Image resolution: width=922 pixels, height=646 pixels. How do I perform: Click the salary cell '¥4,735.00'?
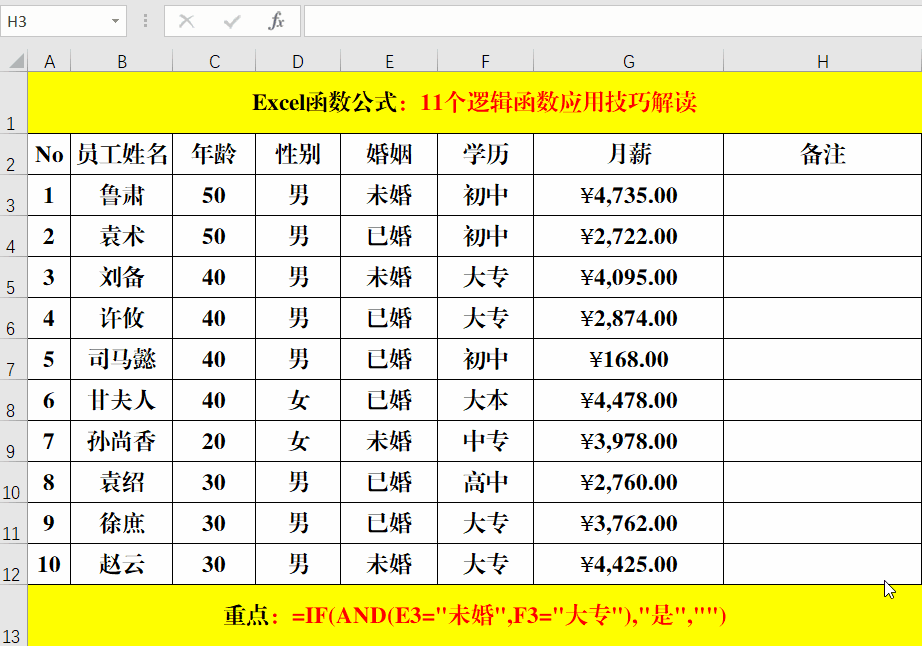click(x=629, y=195)
